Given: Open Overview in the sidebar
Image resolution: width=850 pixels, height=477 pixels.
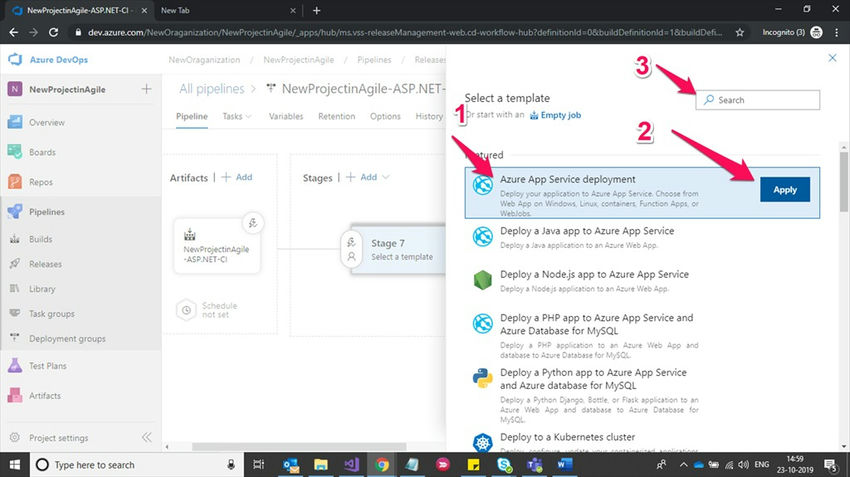Looking at the screenshot, I should click(x=47, y=123).
